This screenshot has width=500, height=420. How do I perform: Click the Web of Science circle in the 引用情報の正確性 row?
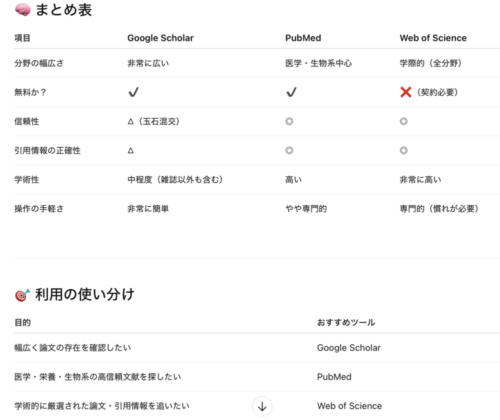tap(404, 150)
